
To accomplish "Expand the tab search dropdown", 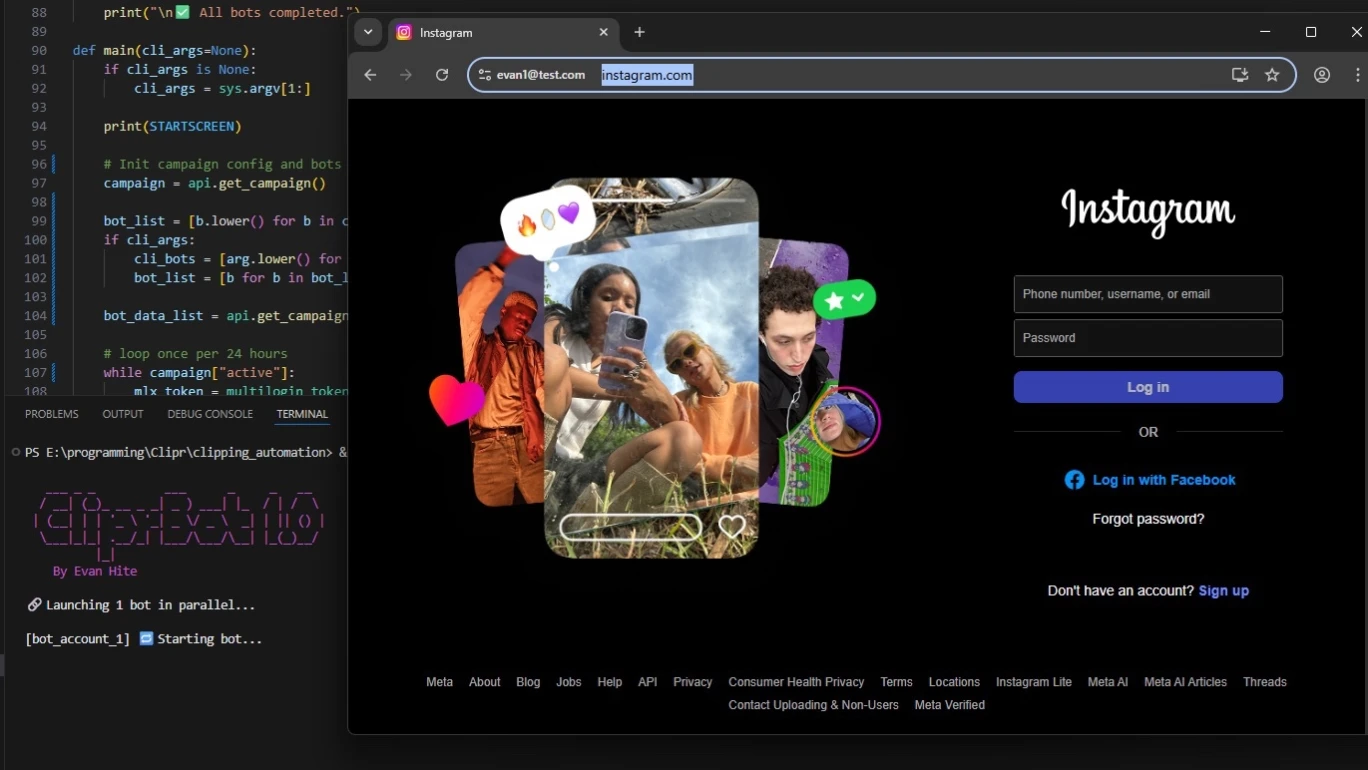I will [368, 32].
